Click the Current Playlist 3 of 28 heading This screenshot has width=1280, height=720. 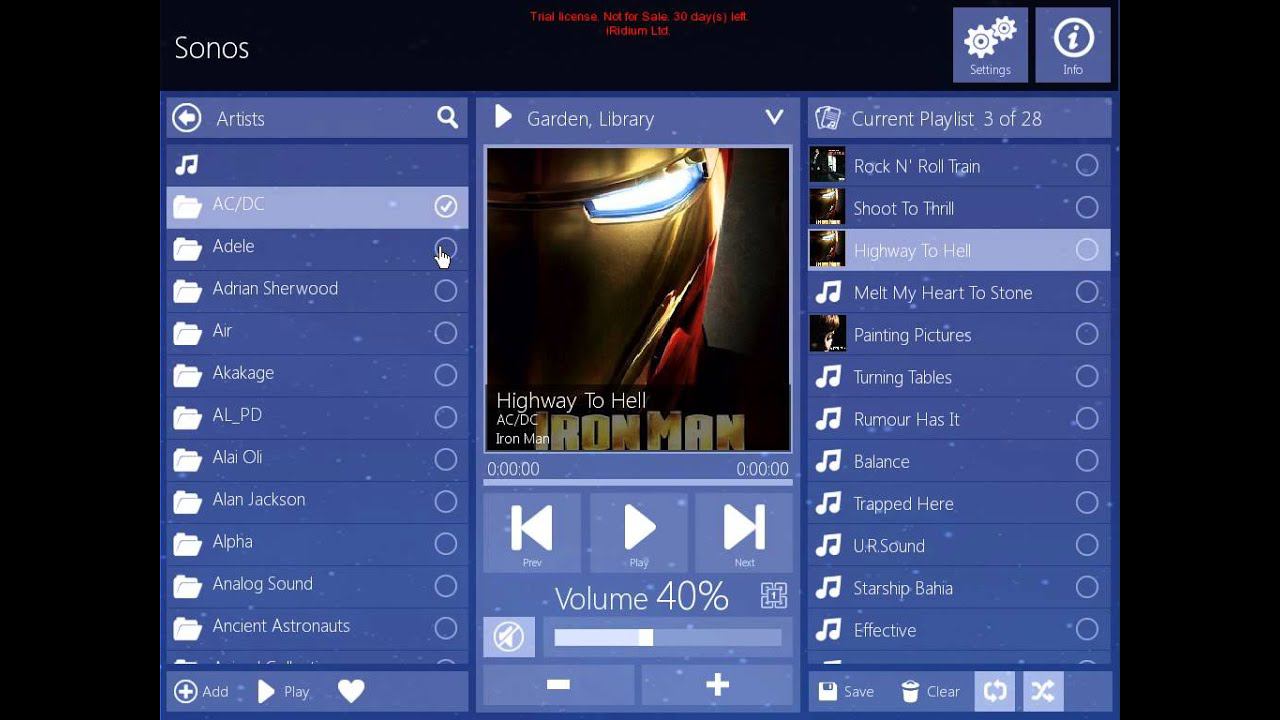coord(947,119)
